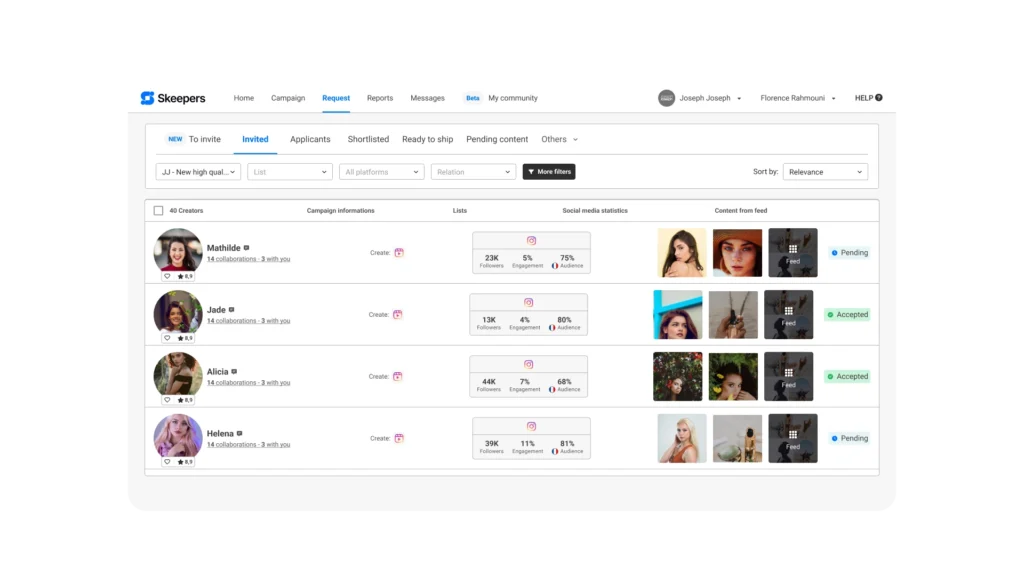Switch to the Pending content tab

(x=497, y=139)
